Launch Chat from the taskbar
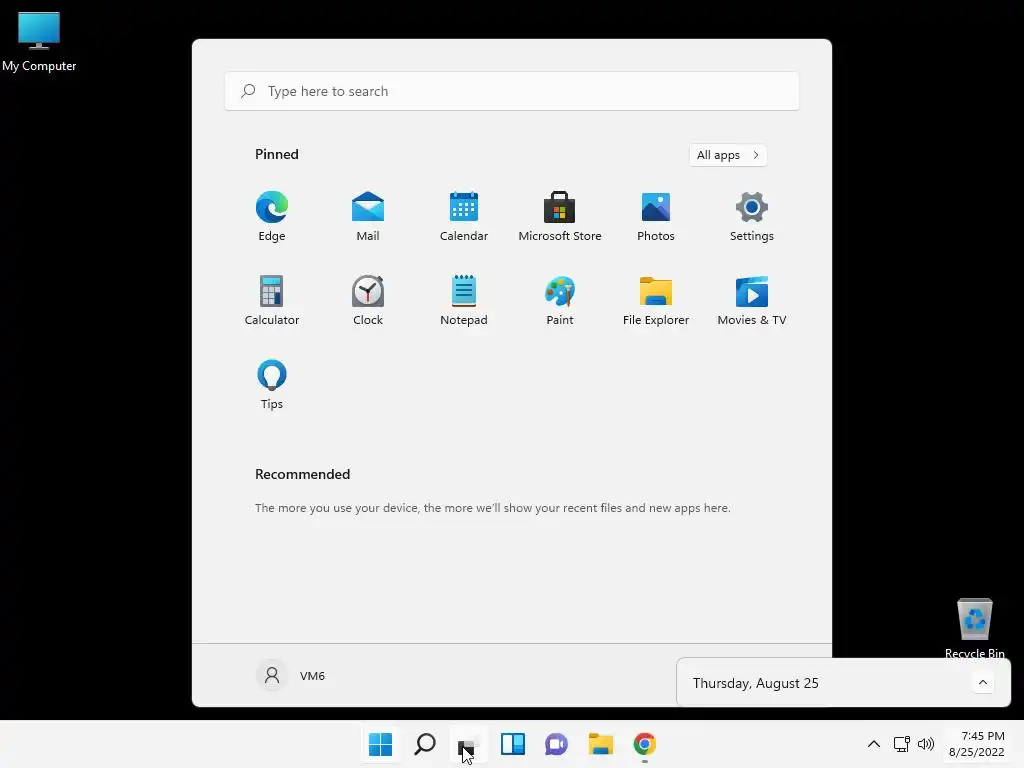1024x768 pixels. (x=556, y=744)
